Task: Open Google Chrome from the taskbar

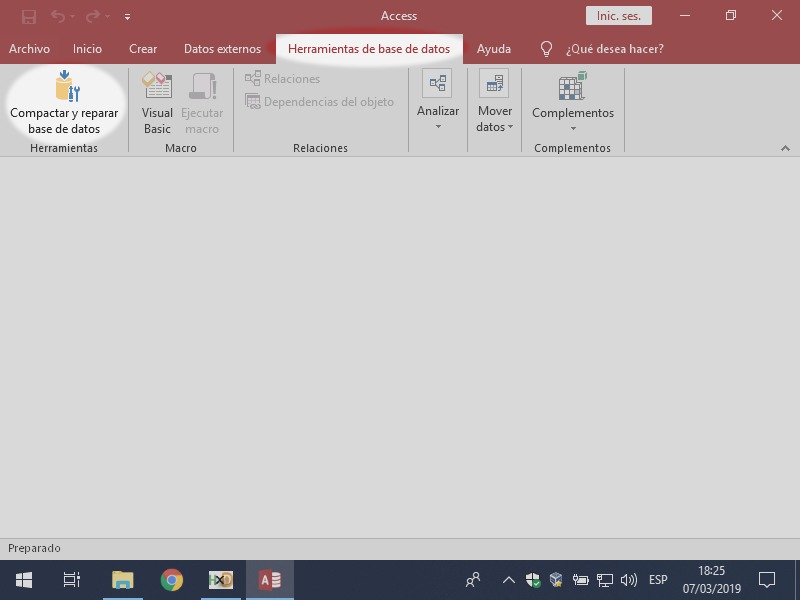Action: [x=172, y=580]
